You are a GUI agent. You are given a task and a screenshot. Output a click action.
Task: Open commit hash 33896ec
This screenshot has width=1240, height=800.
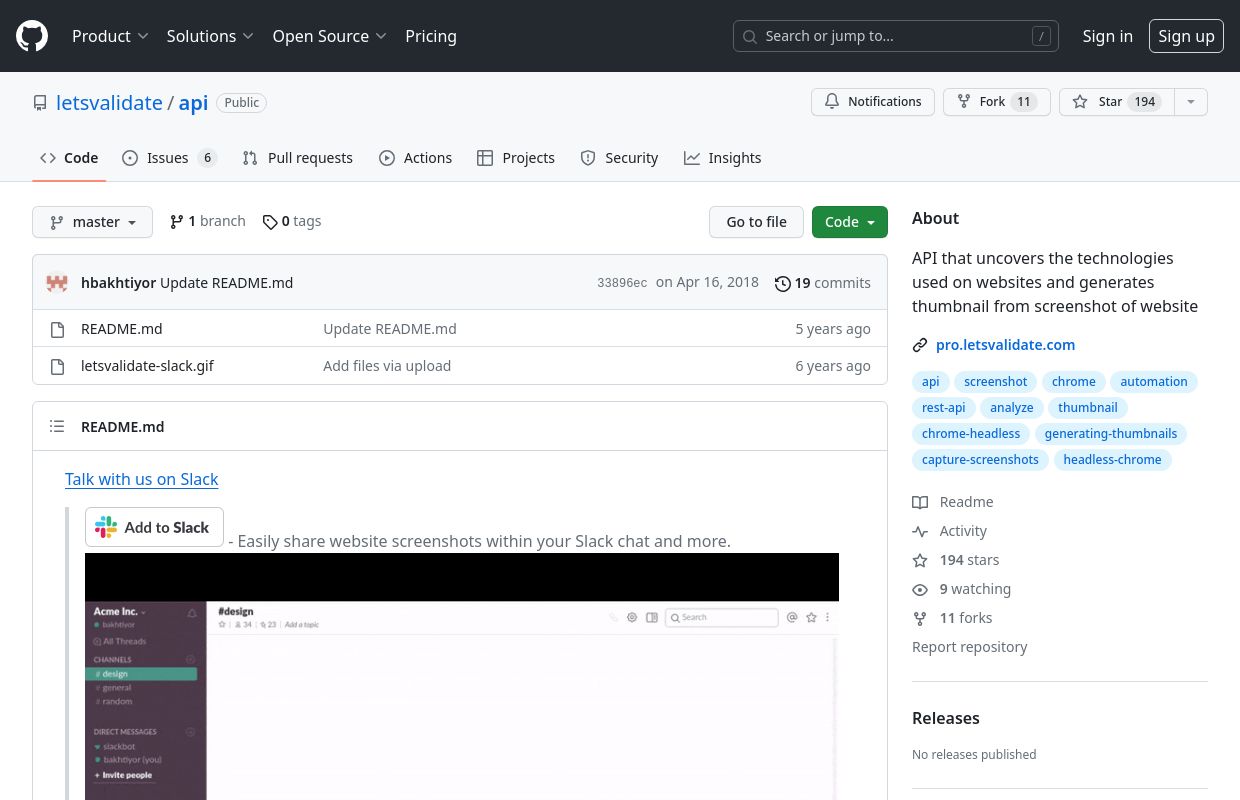(622, 283)
